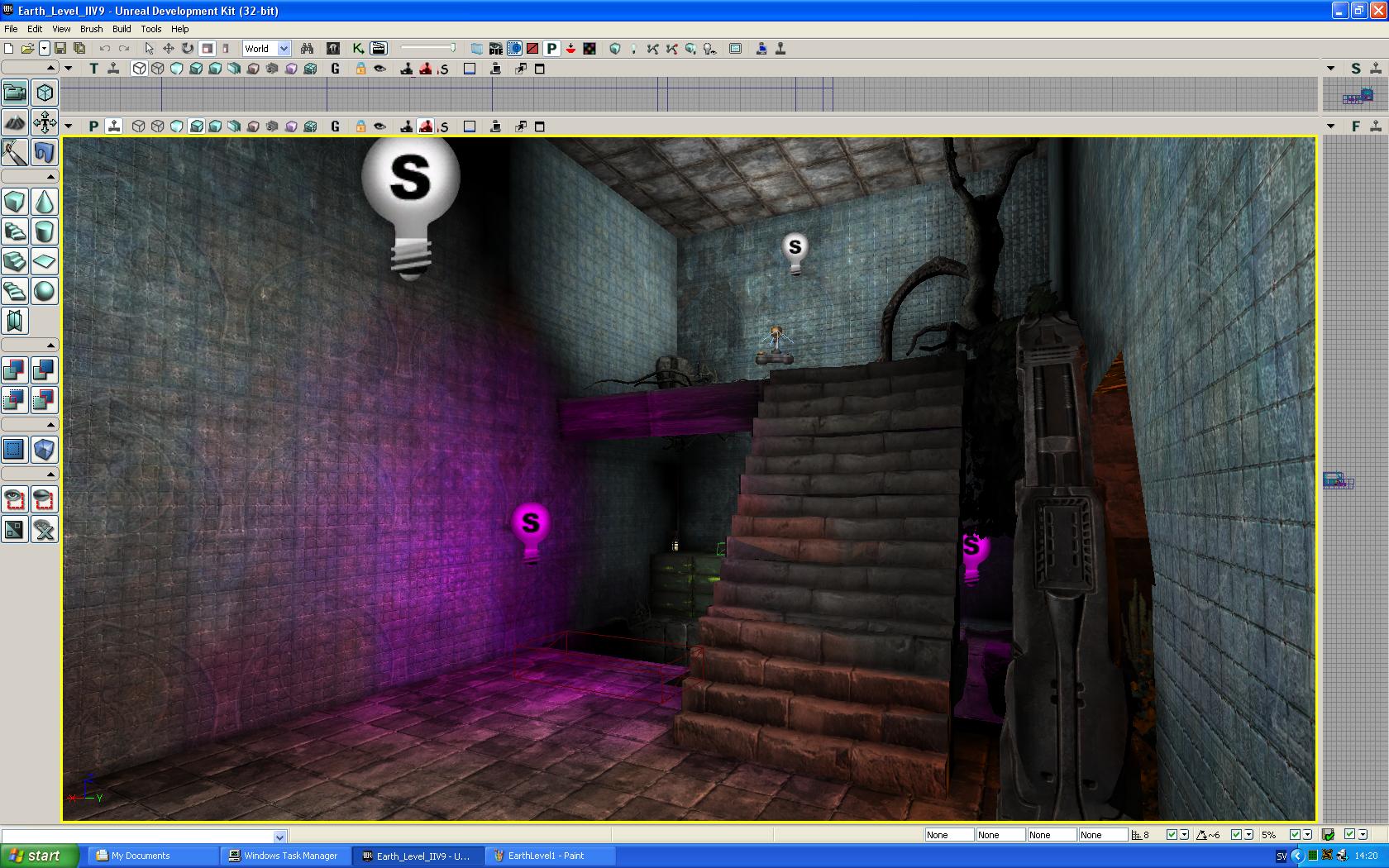The image size is (1389, 868).
Task: Open drag grid size dropdown
Action: 1184,835
